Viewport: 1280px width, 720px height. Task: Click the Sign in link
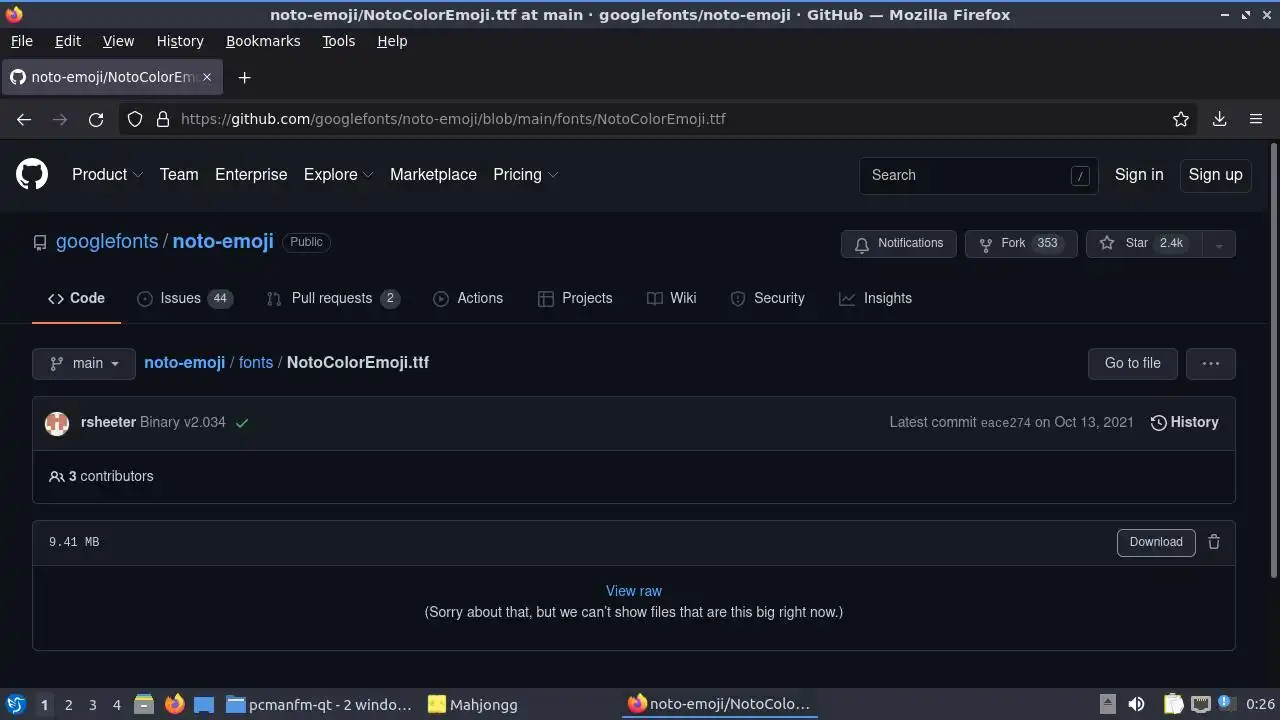click(1139, 174)
